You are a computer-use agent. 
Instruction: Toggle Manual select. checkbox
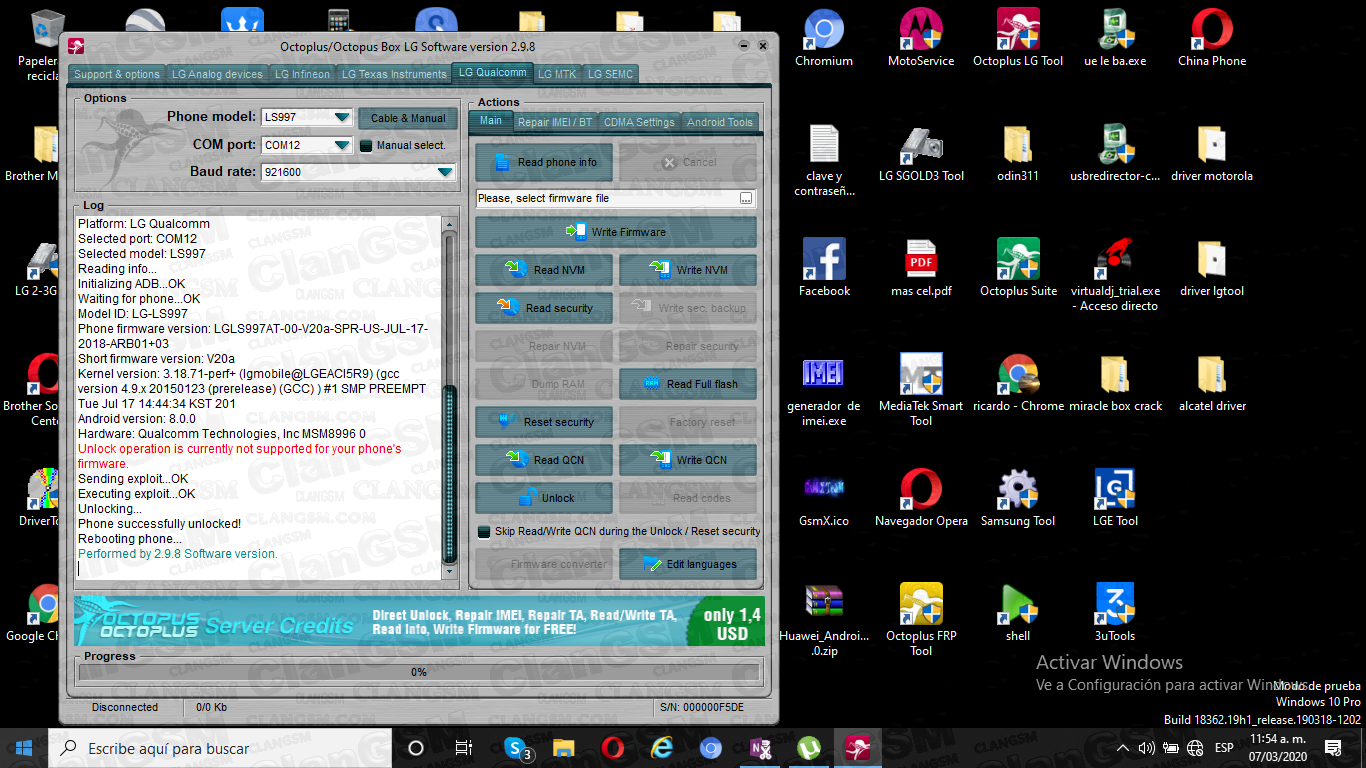[366, 146]
